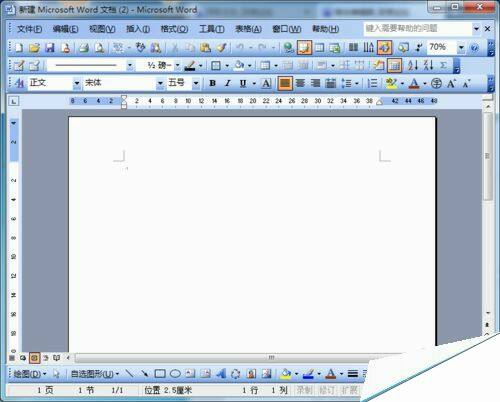The width and height of the screenshot is (500, 402).
Task: Toggle right alignment button
Action: point(315,83)
